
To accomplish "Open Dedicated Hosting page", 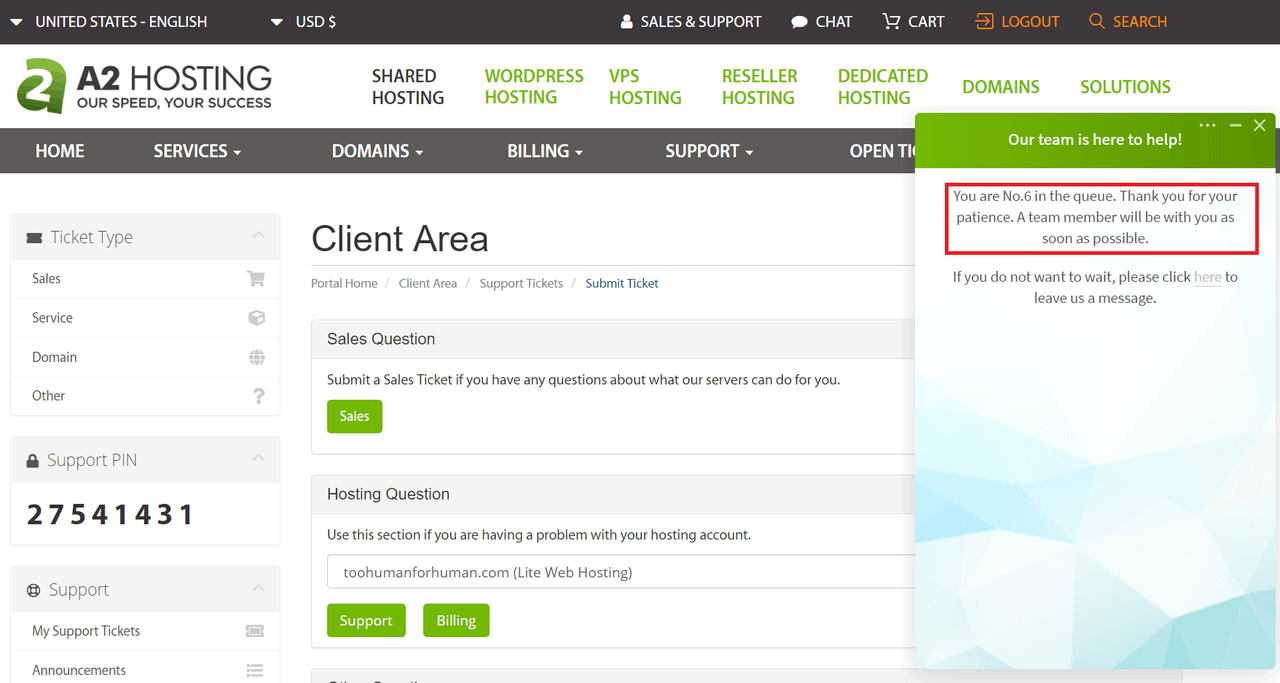I will tap(883, 87).
